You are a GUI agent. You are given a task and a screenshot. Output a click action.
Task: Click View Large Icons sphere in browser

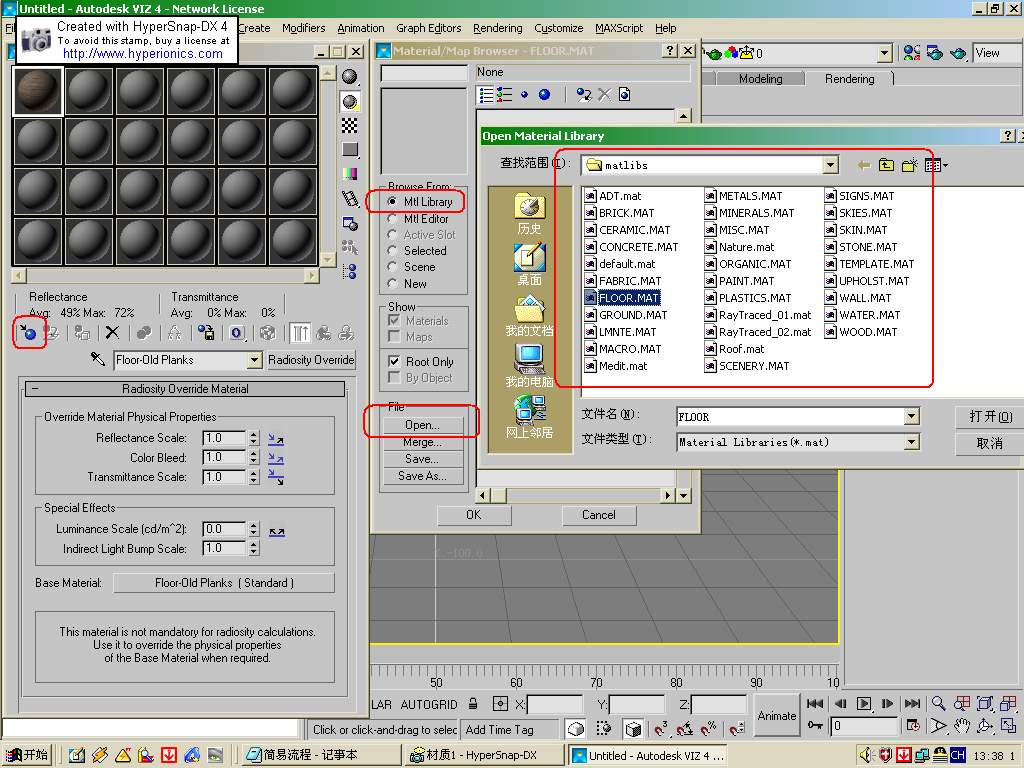pyautogui.click(x=544, y=95)
